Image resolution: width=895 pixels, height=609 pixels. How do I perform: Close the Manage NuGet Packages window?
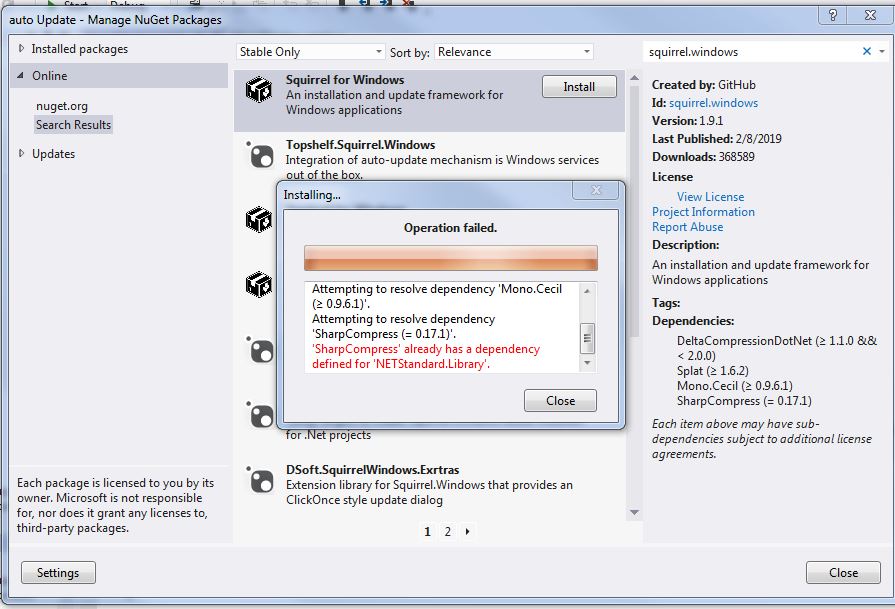point(843,572)
